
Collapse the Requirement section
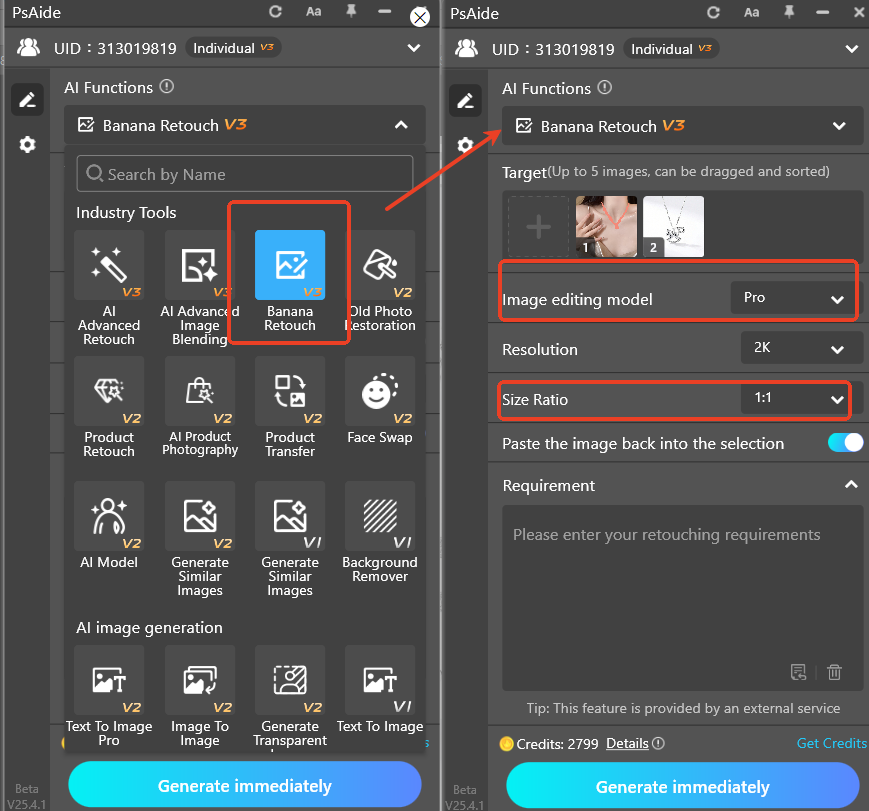coord(851,485)
